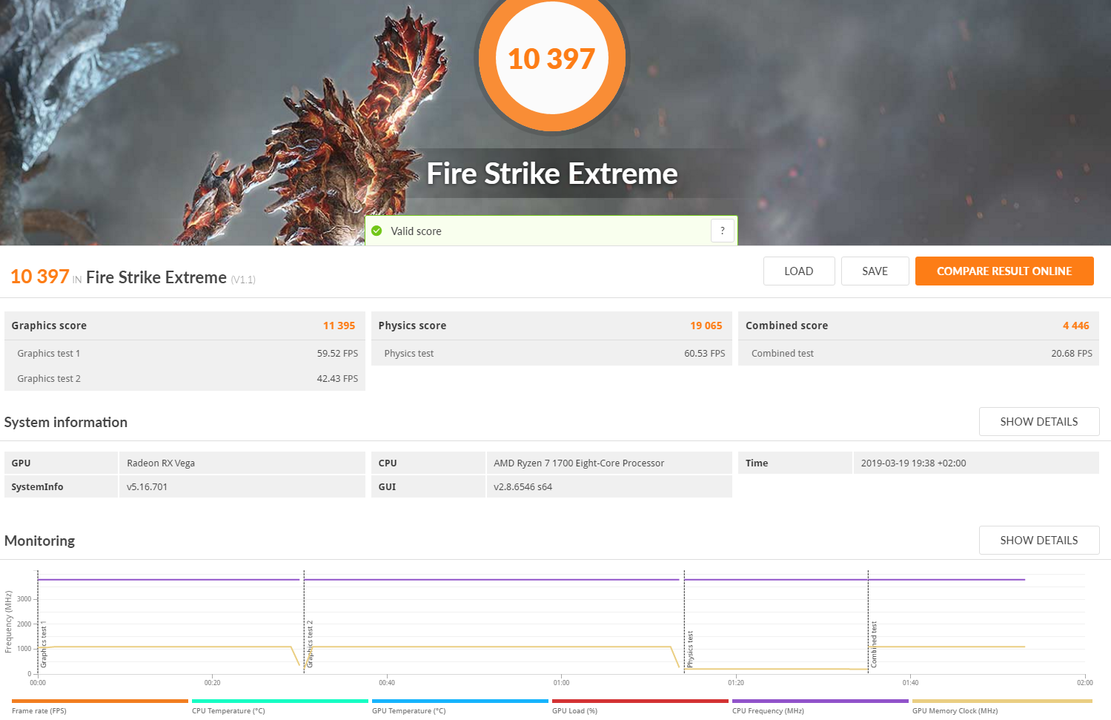Image resolution: width=1111 pixels, height=720 pixels.
Task: Click the Fire Strike Extreme banner title
Action: 552,174
